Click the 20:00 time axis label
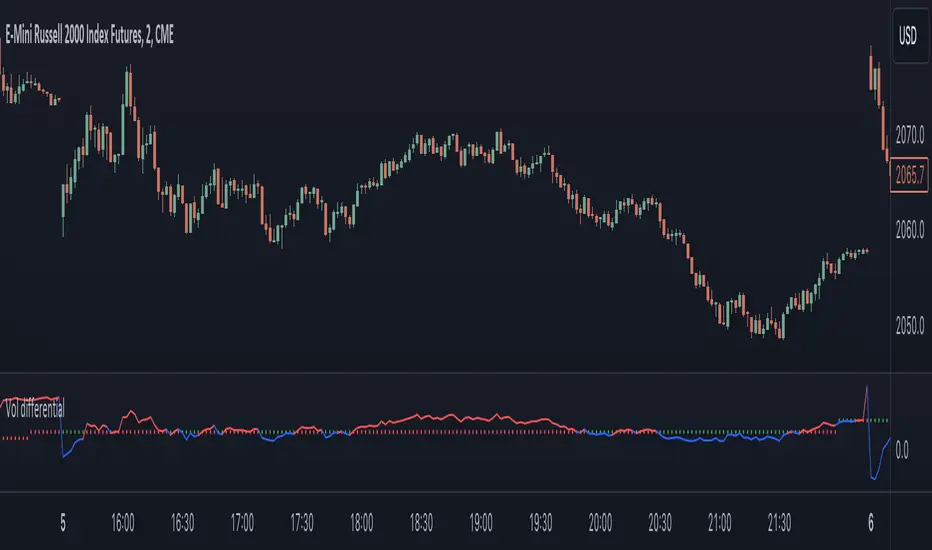Screen dimensions: 932x550 600,523
